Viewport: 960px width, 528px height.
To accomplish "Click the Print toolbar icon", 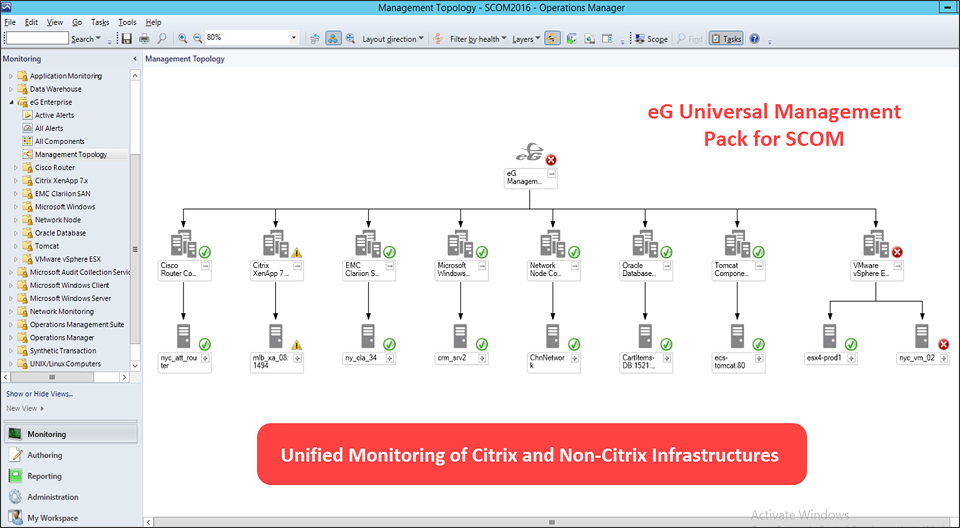I will 144,39.
